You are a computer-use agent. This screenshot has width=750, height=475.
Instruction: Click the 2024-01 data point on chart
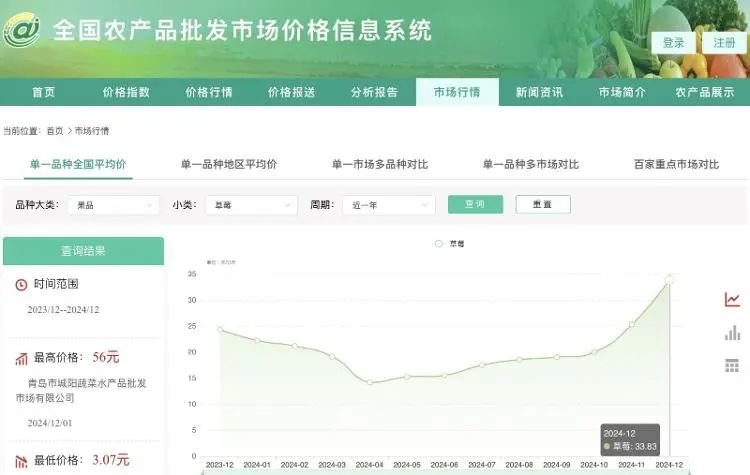[257, 341]
